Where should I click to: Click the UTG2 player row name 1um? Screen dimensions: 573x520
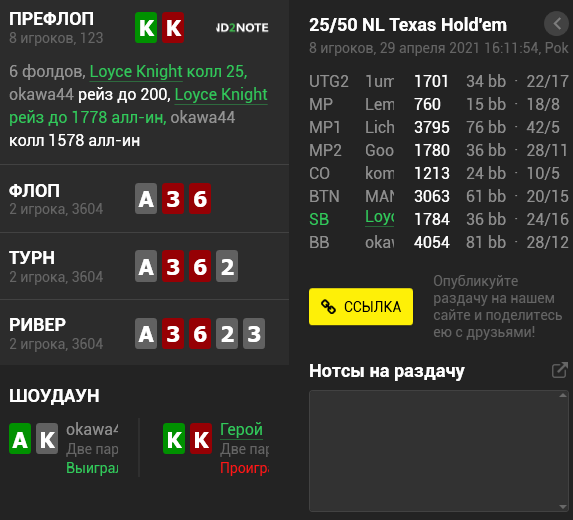(x=380, y=81)
